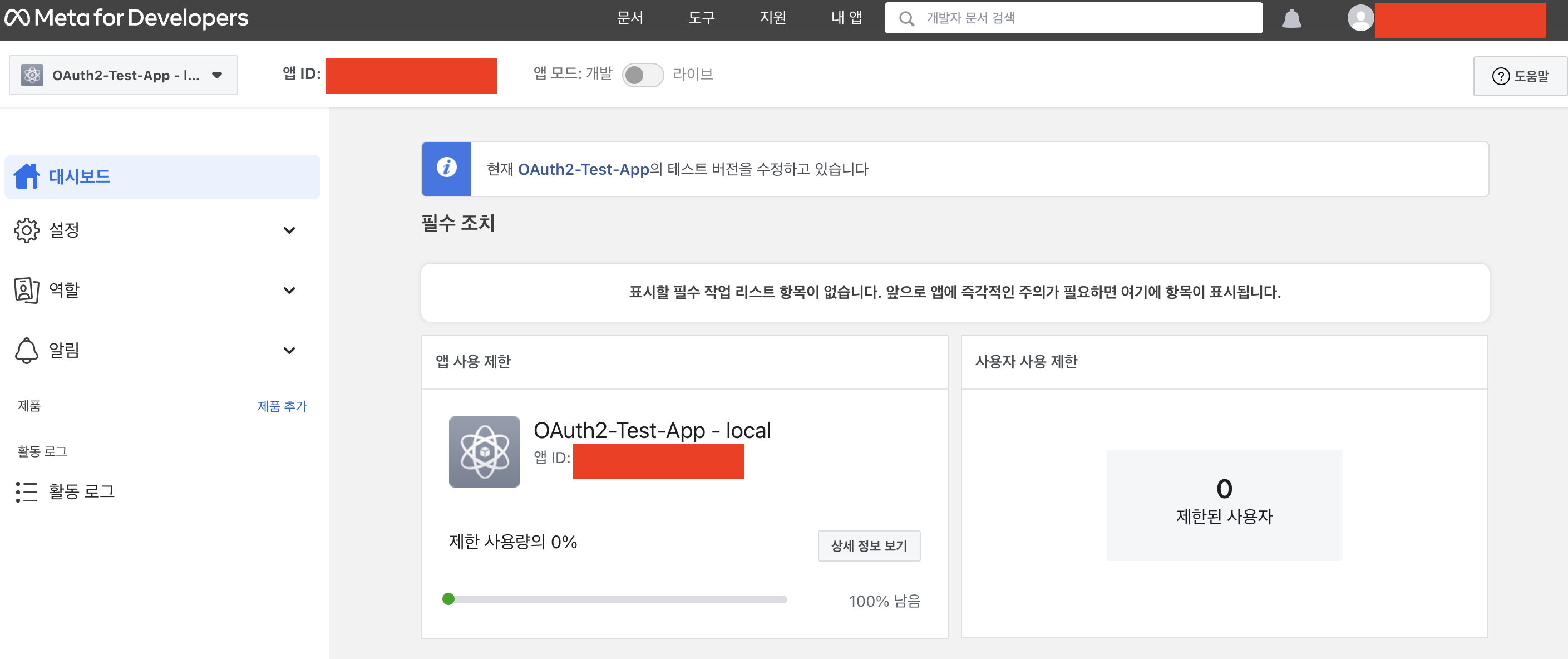Viewport: 1568px width, 659px height.
Task: Open the 문서 menu in top navigation
Action: pos(630,18)
